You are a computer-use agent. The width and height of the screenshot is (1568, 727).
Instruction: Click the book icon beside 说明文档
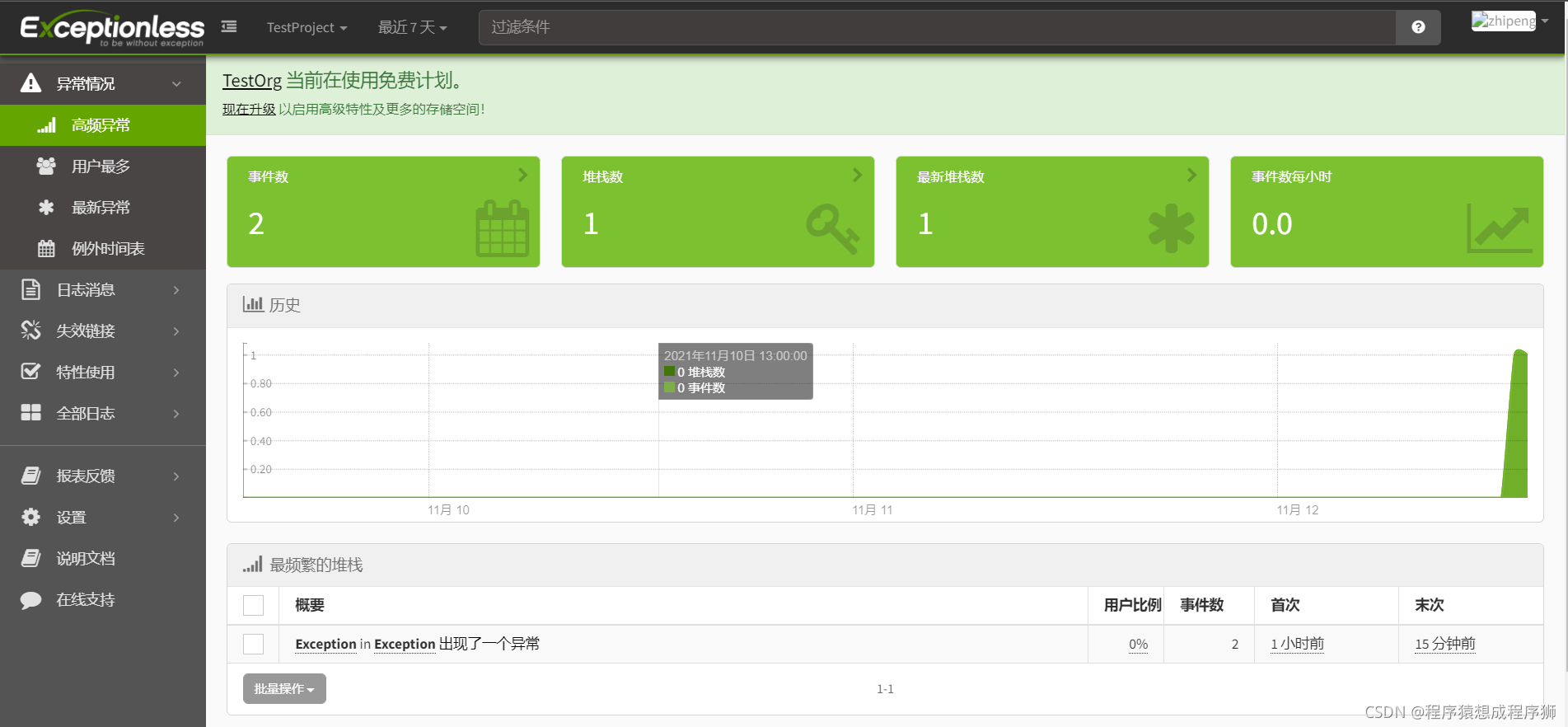30,558
